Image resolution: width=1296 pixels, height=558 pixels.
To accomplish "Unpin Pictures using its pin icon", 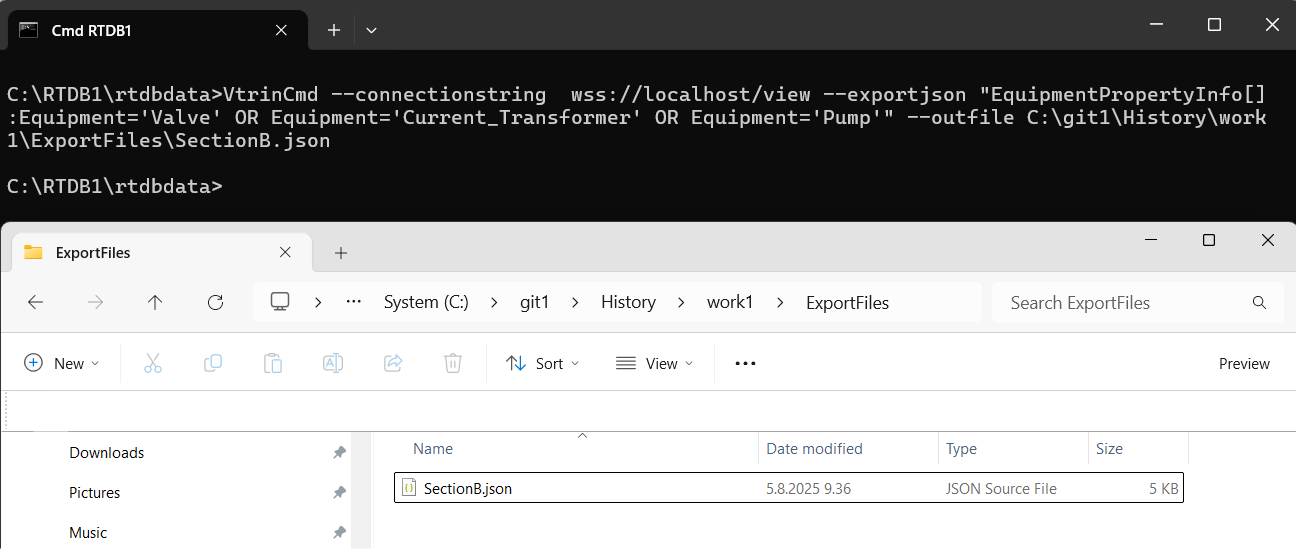I will 339,492.
